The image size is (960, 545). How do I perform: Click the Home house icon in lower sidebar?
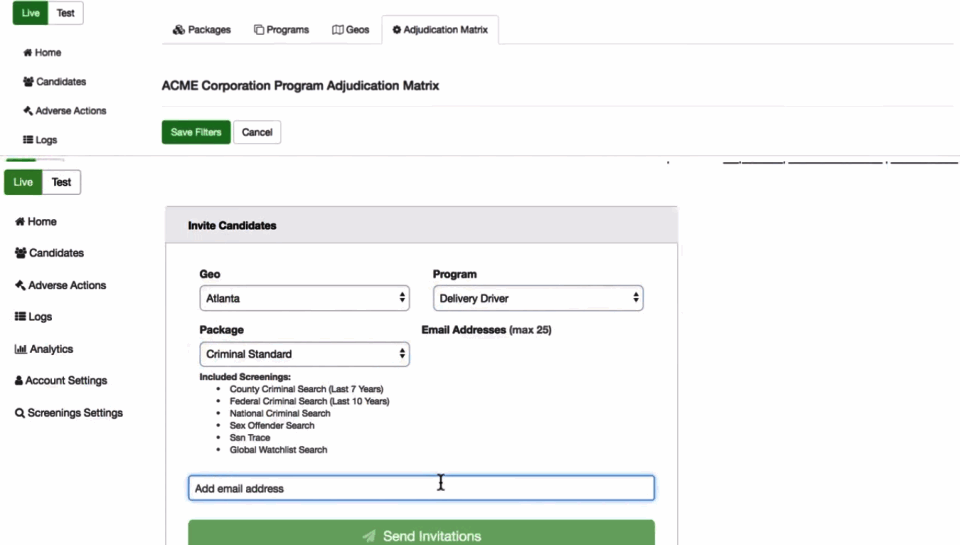(20, 222)
